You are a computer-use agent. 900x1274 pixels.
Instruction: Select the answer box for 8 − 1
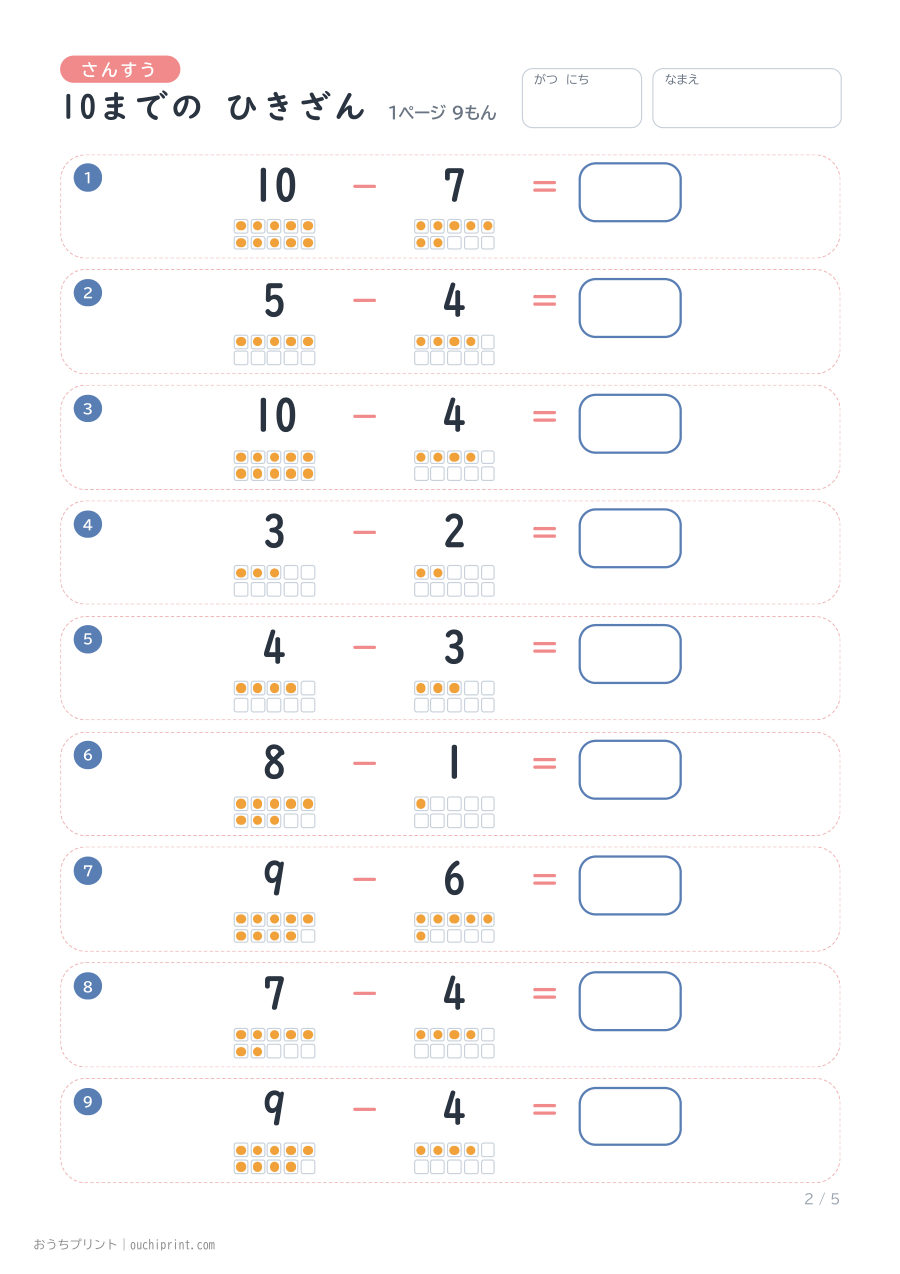tap(630, 770)
